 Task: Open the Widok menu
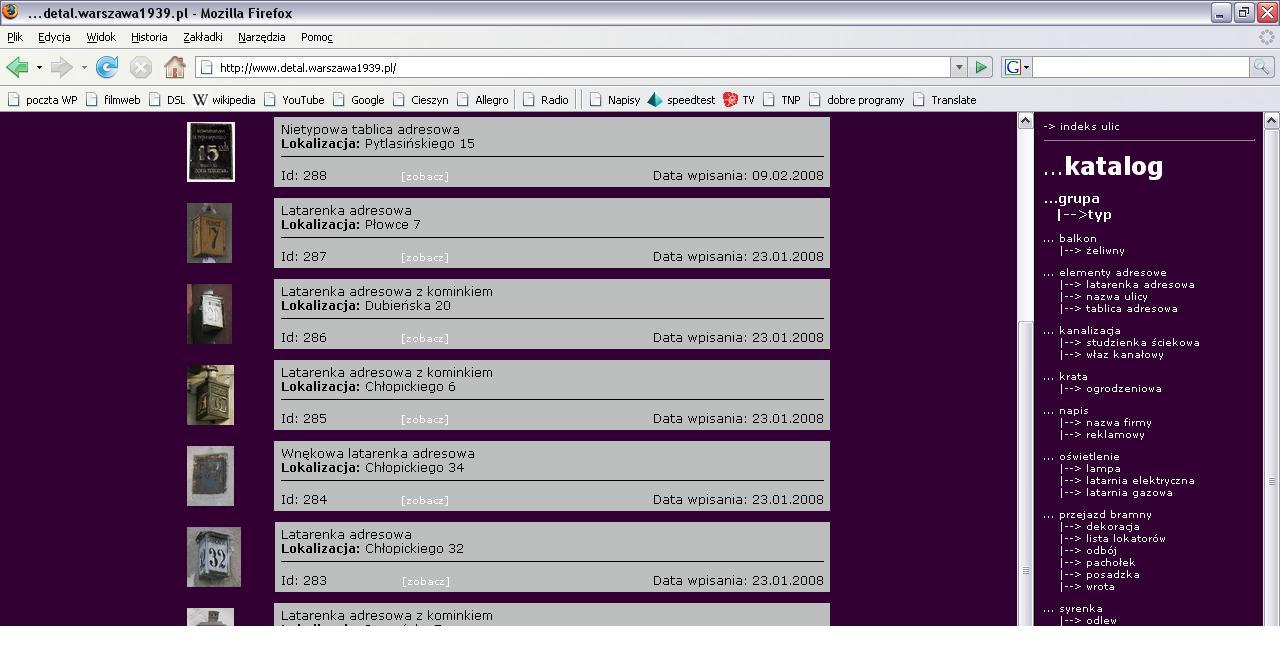(x=101, y=37)
